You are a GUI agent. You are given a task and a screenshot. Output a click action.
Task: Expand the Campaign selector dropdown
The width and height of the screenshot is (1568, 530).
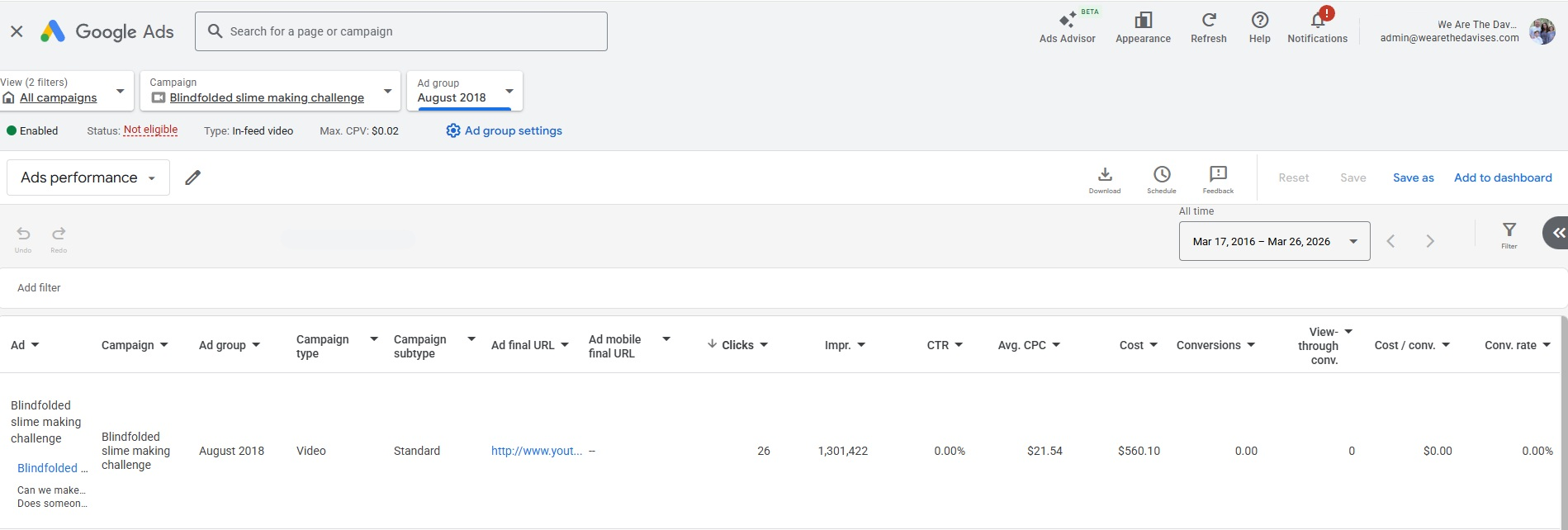pyautogui.click(x=387, y=91)
